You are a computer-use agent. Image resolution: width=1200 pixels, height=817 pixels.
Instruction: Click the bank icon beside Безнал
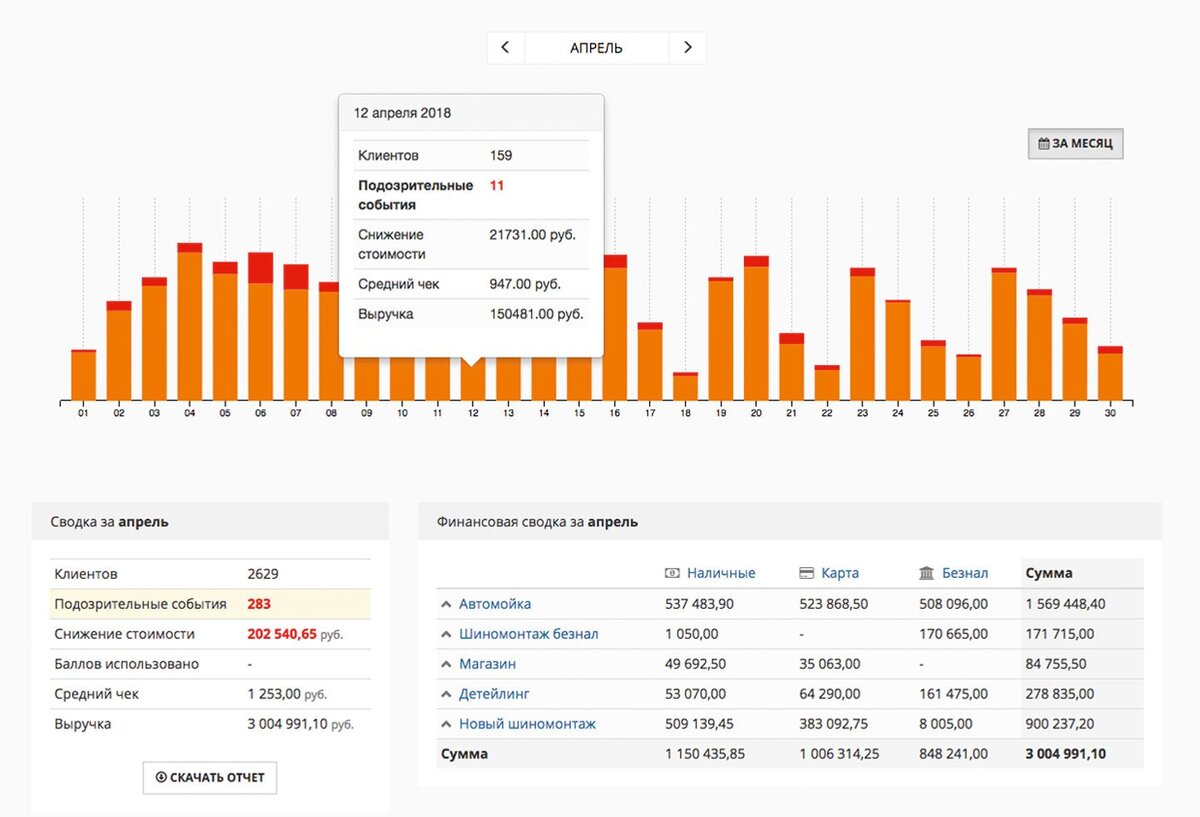(927, 573)
